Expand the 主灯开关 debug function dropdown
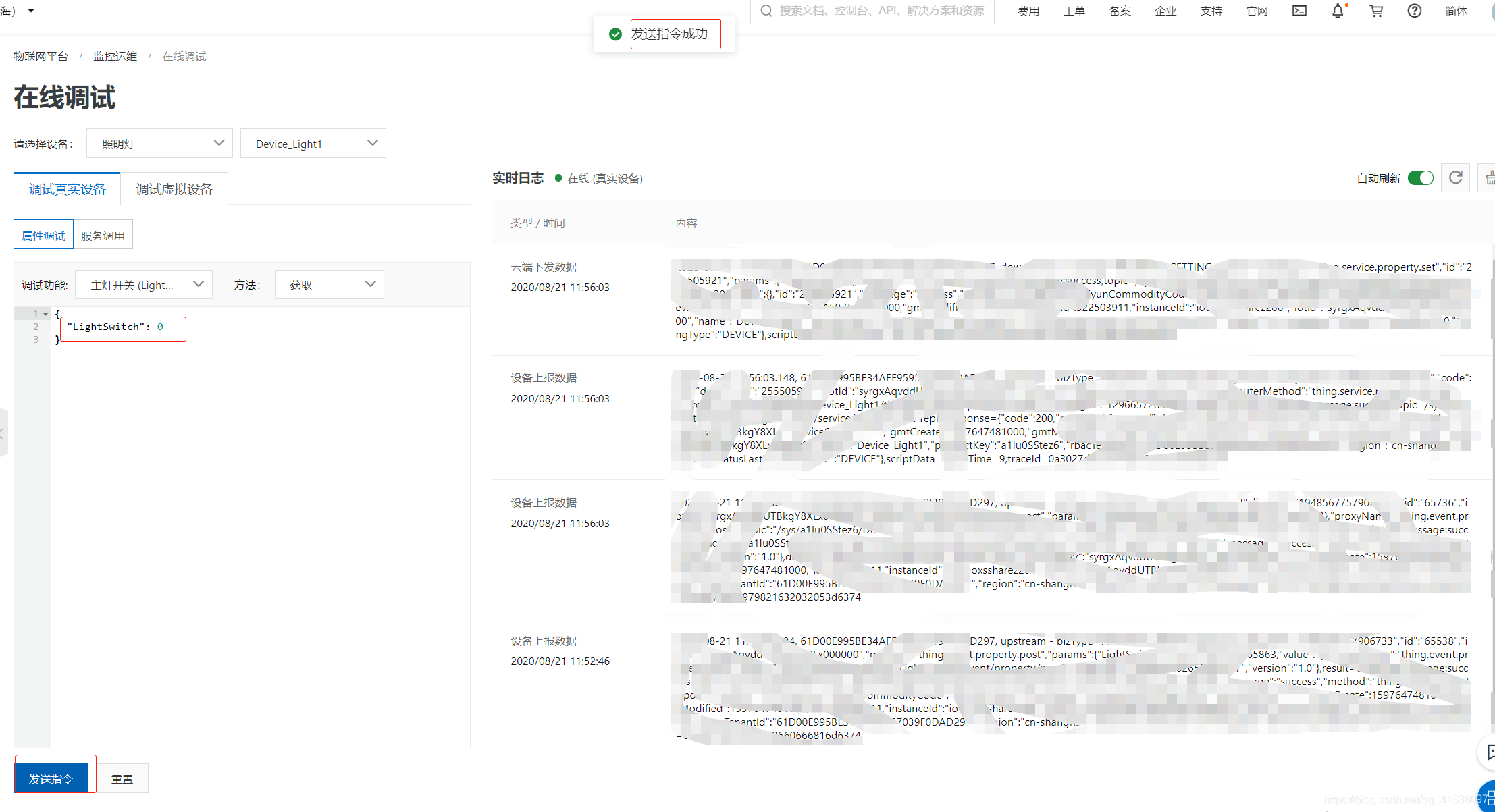This screenshot has height=812, width=1495. (x=144, y=285)
